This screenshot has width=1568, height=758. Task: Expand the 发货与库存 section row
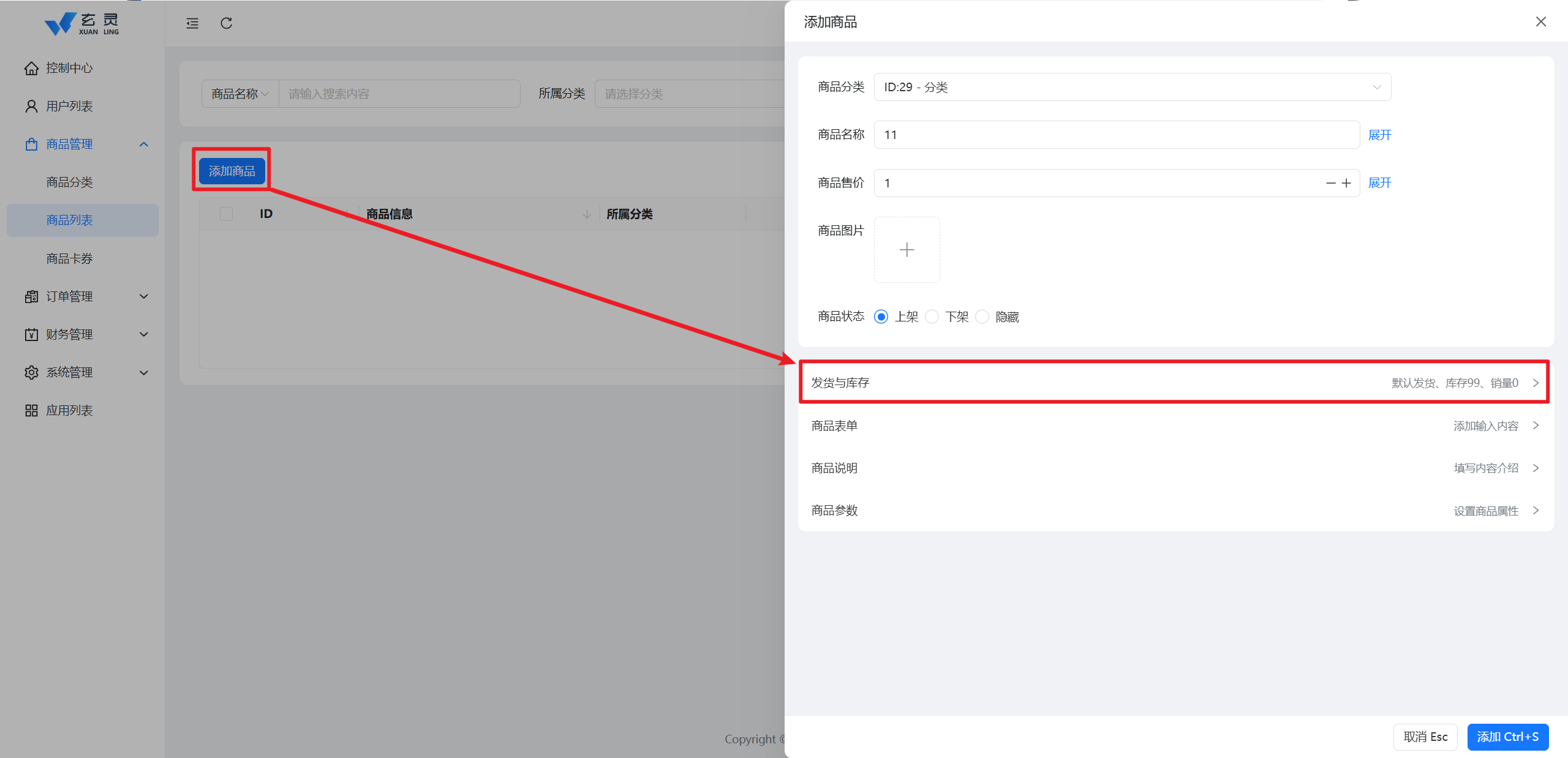click(1174, 383)
